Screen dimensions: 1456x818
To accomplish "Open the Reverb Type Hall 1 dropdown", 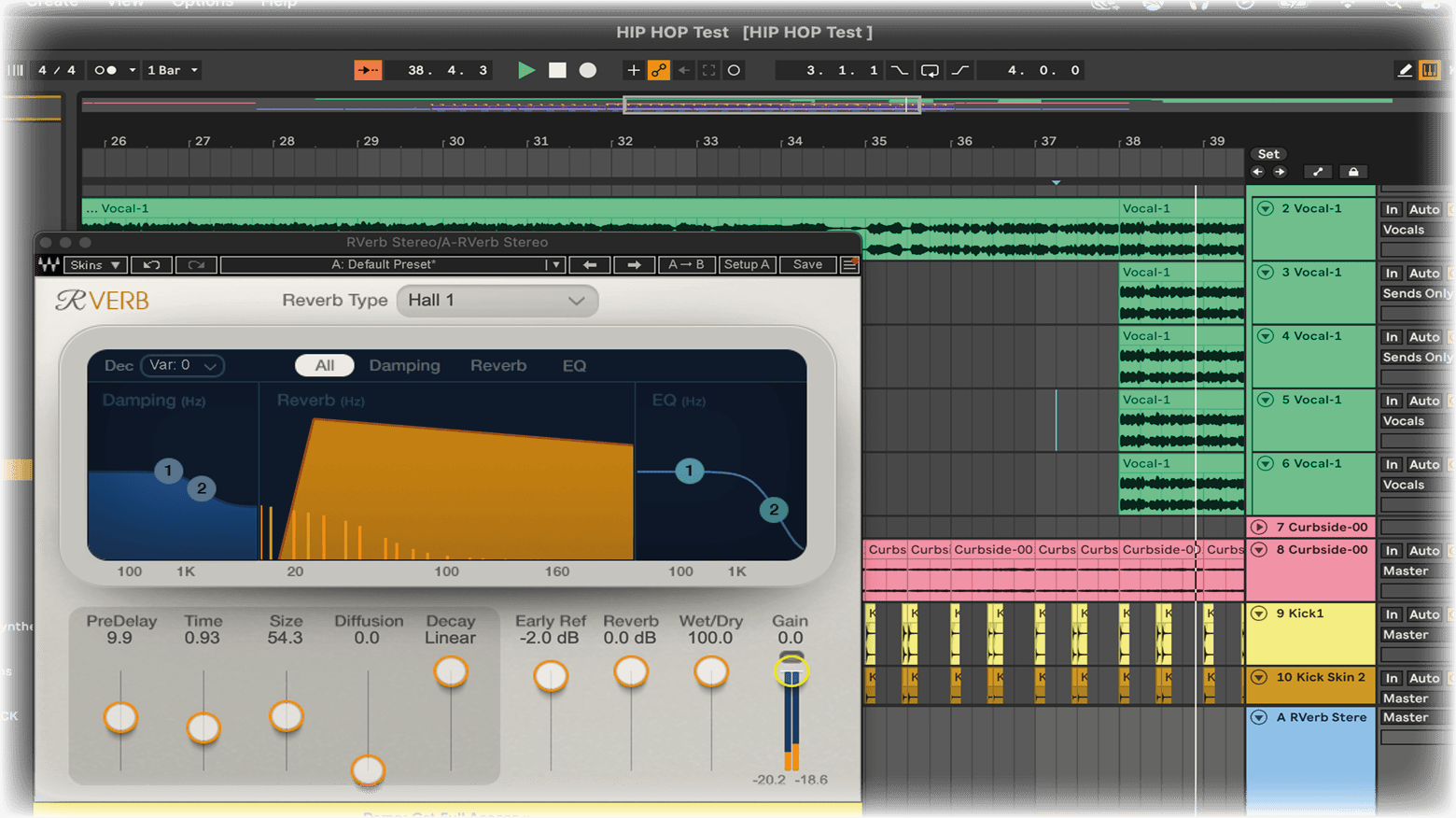I will pyautogui.click(x=497, y=301).
